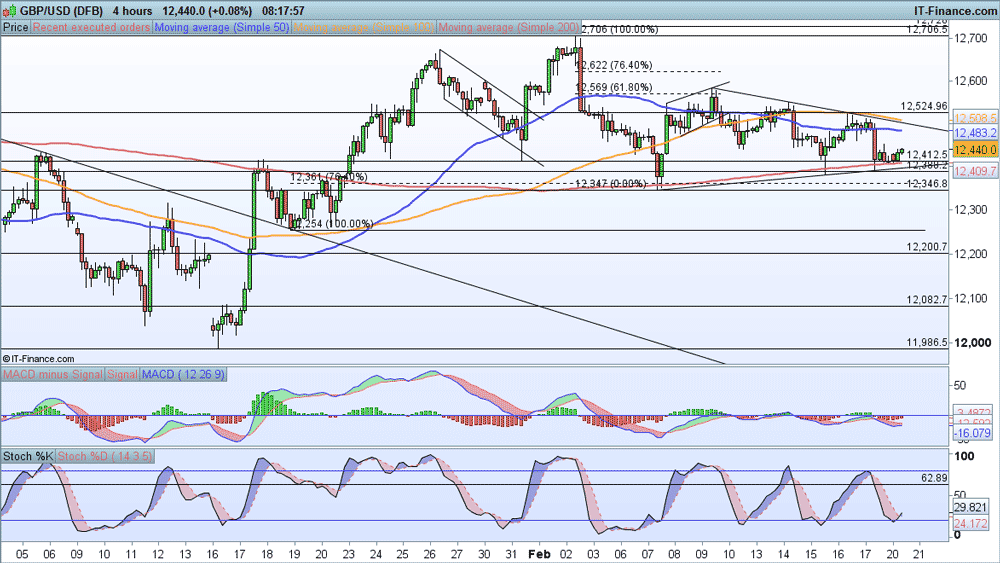This screenshot has width=1000, height=563.
Task: Click the 62.89 stochastic level label
Action: (934, 478)
